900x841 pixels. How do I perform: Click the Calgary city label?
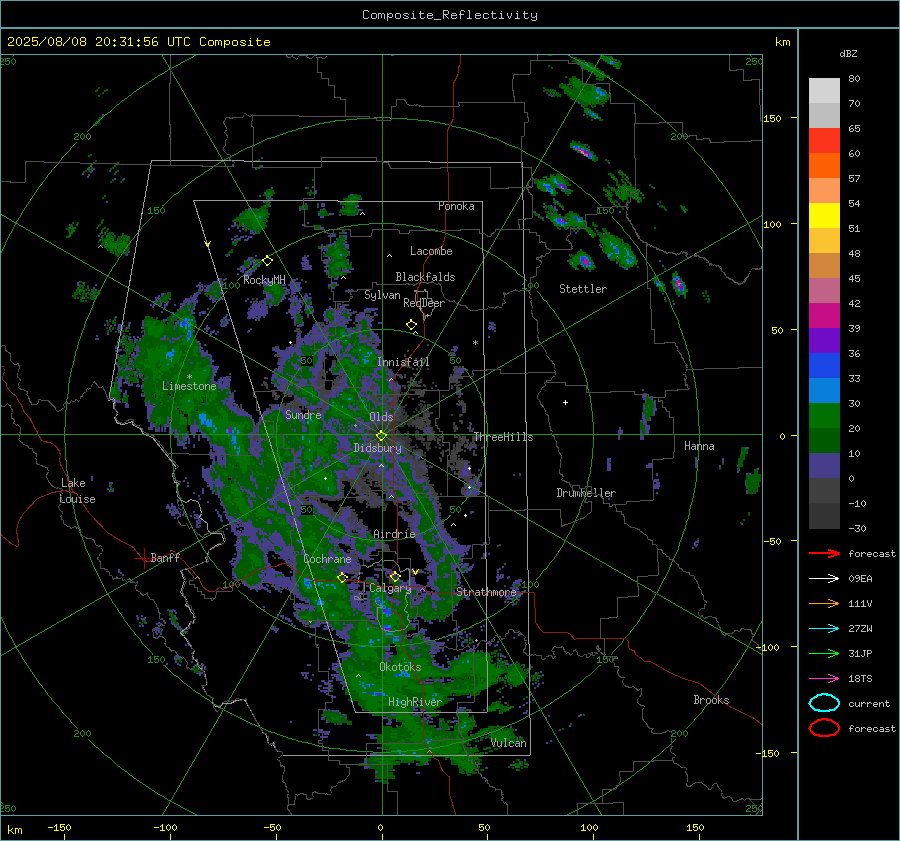pos(390,588)
